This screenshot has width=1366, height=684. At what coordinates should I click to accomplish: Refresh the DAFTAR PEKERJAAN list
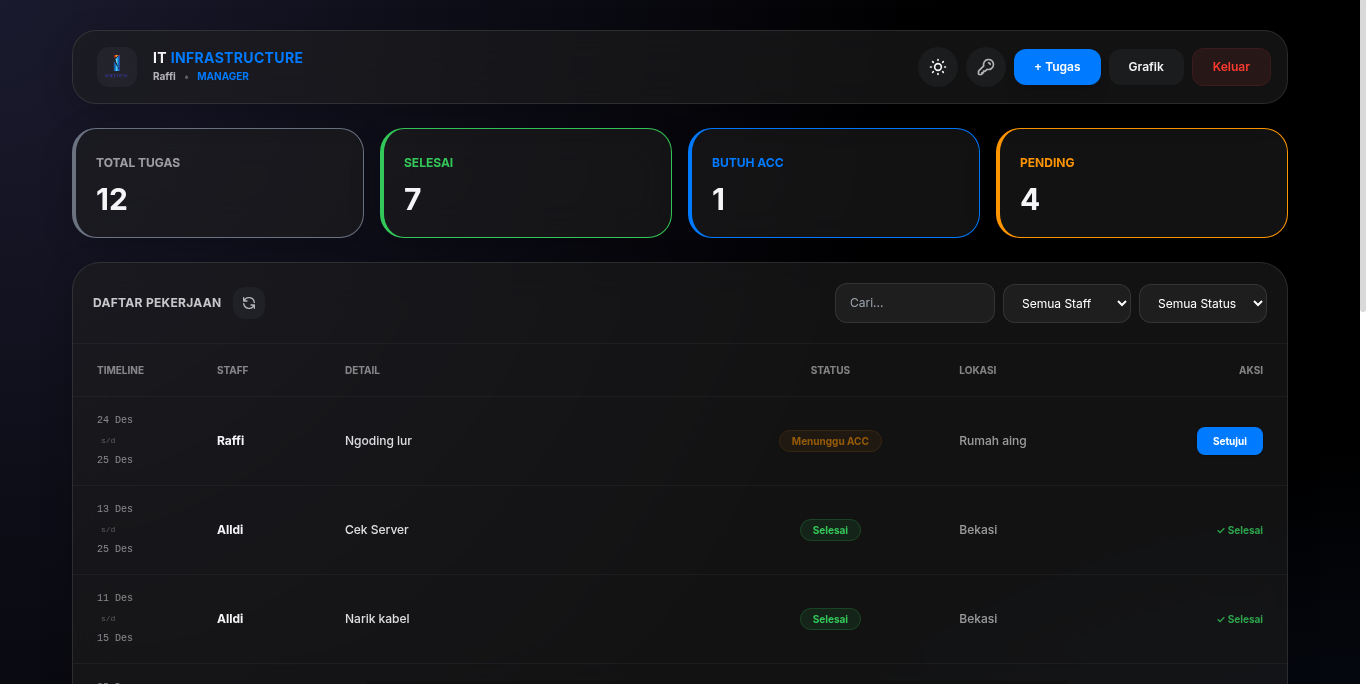click(248, 302)
